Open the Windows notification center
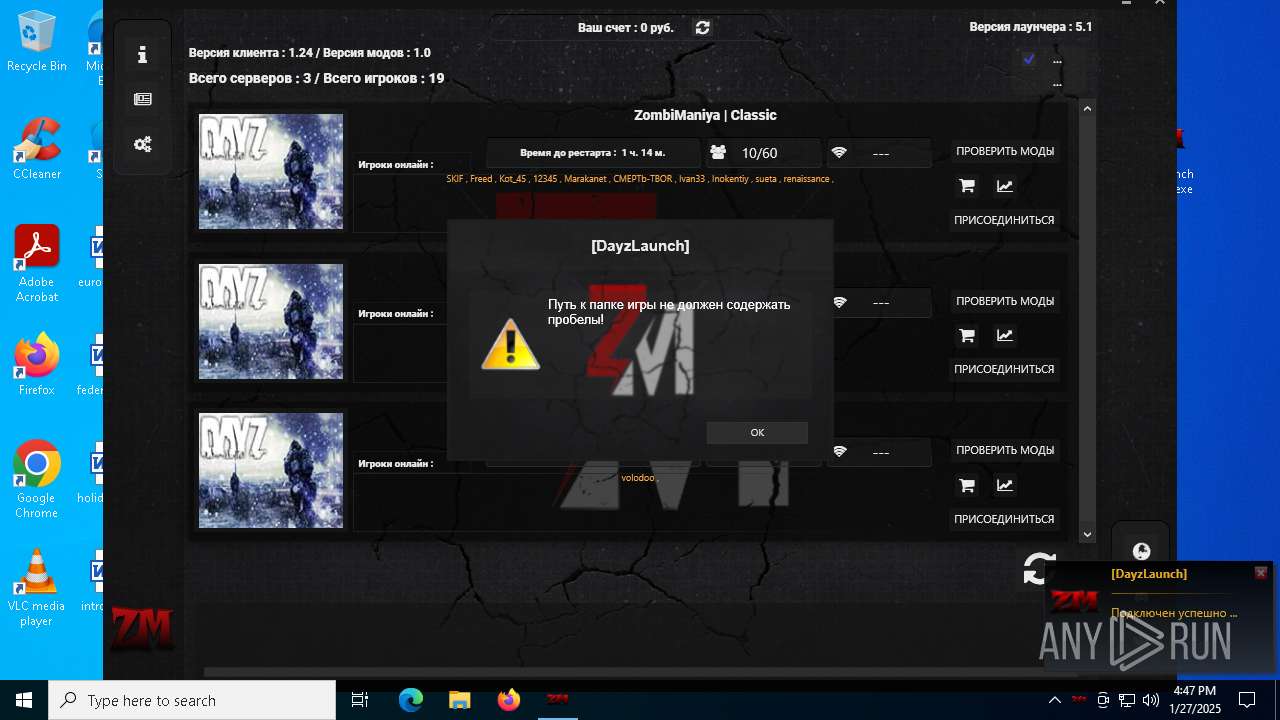This screenshot has width=1280, height=720. [1247, 700]
